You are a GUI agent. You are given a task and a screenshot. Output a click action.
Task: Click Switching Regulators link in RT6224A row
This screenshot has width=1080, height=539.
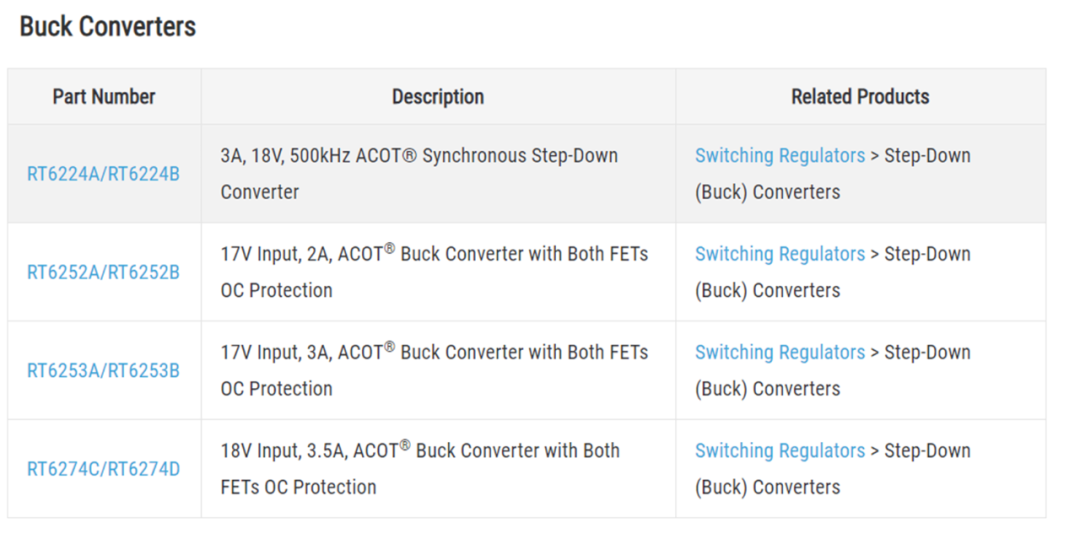pos(779,156)
